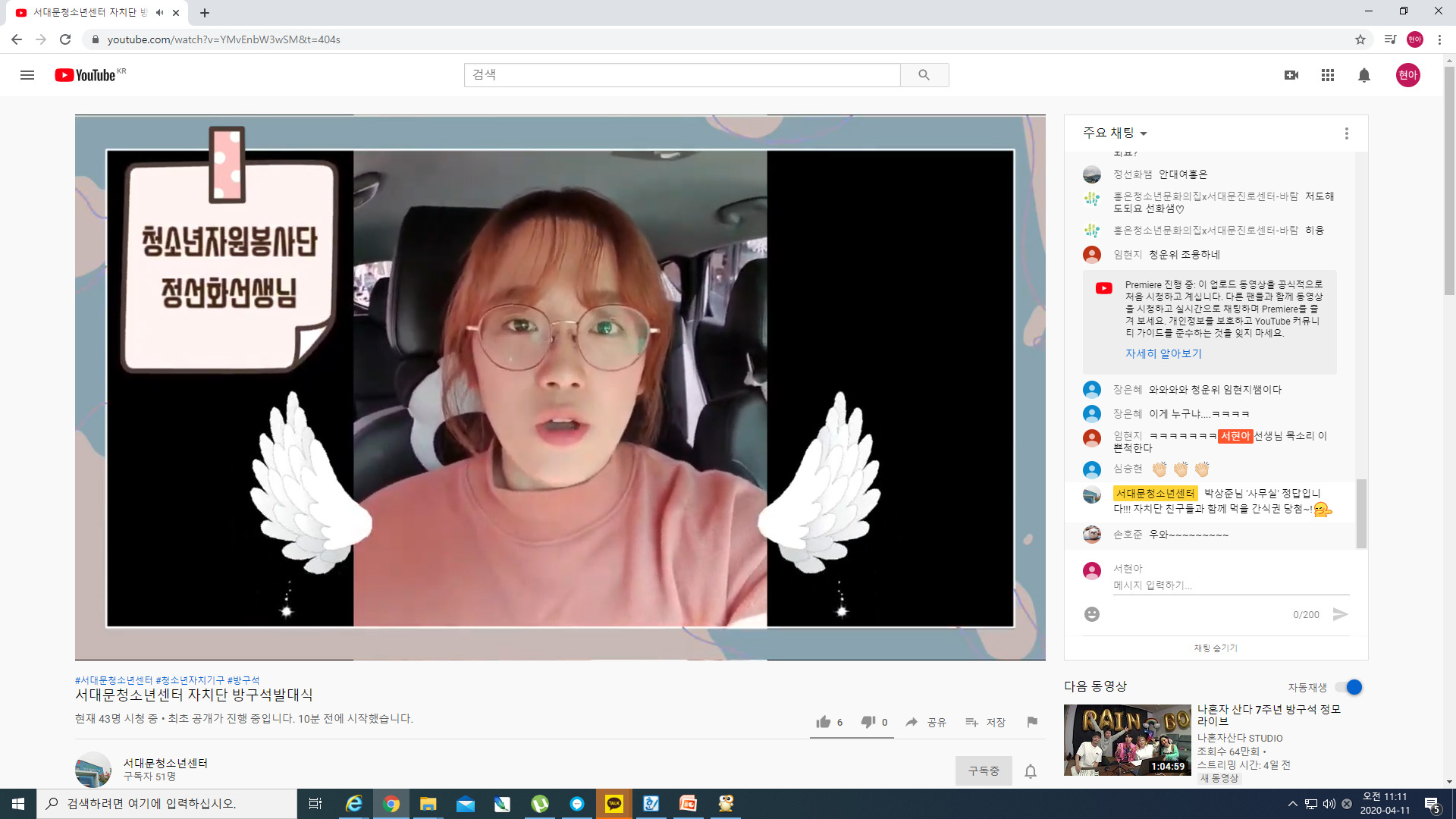Open the 주요 채팅 chat mode dropdown

[1113, 133]
